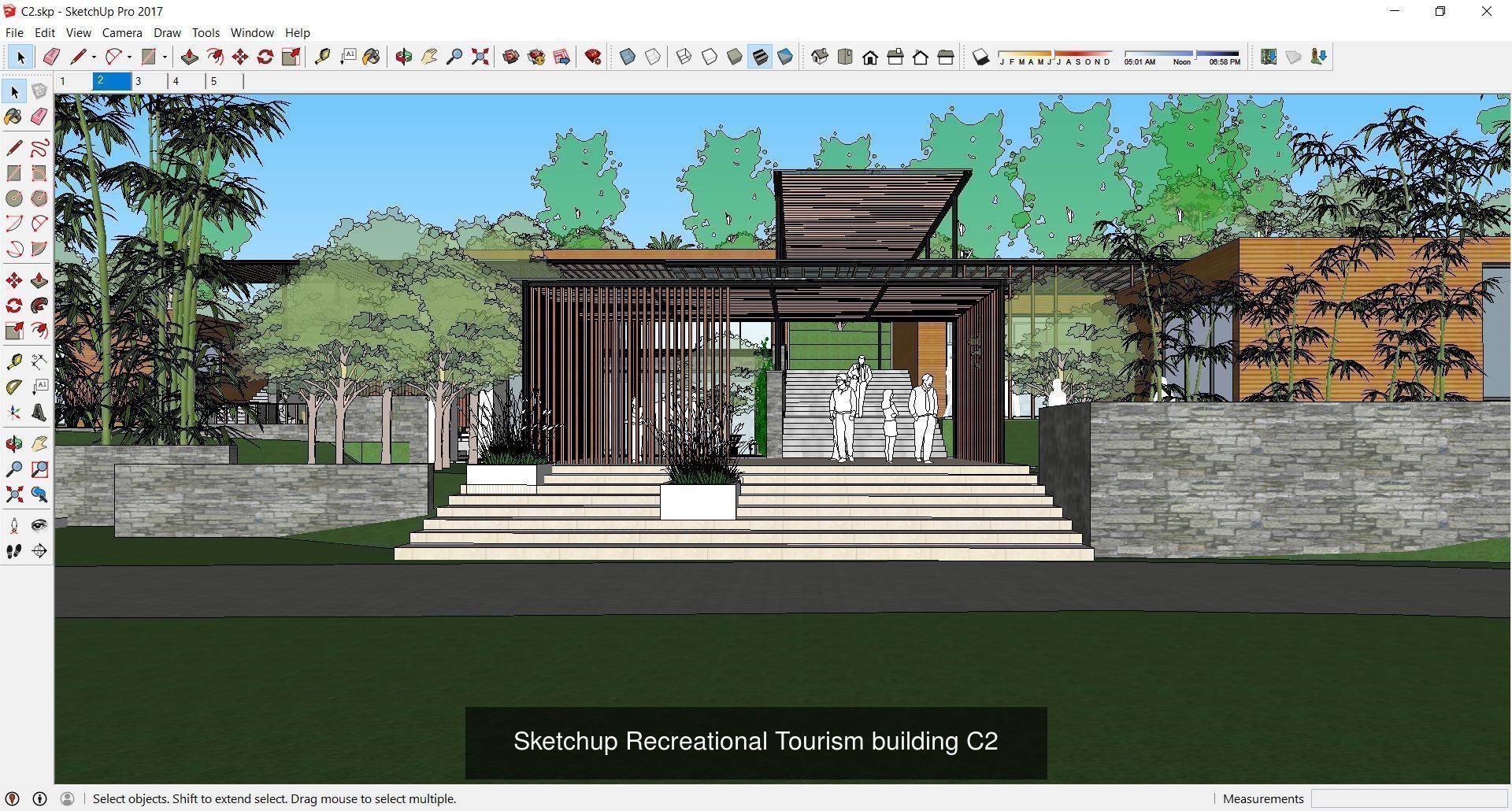Select the Freehand tool in left toolbar

(x=39, y=148)
